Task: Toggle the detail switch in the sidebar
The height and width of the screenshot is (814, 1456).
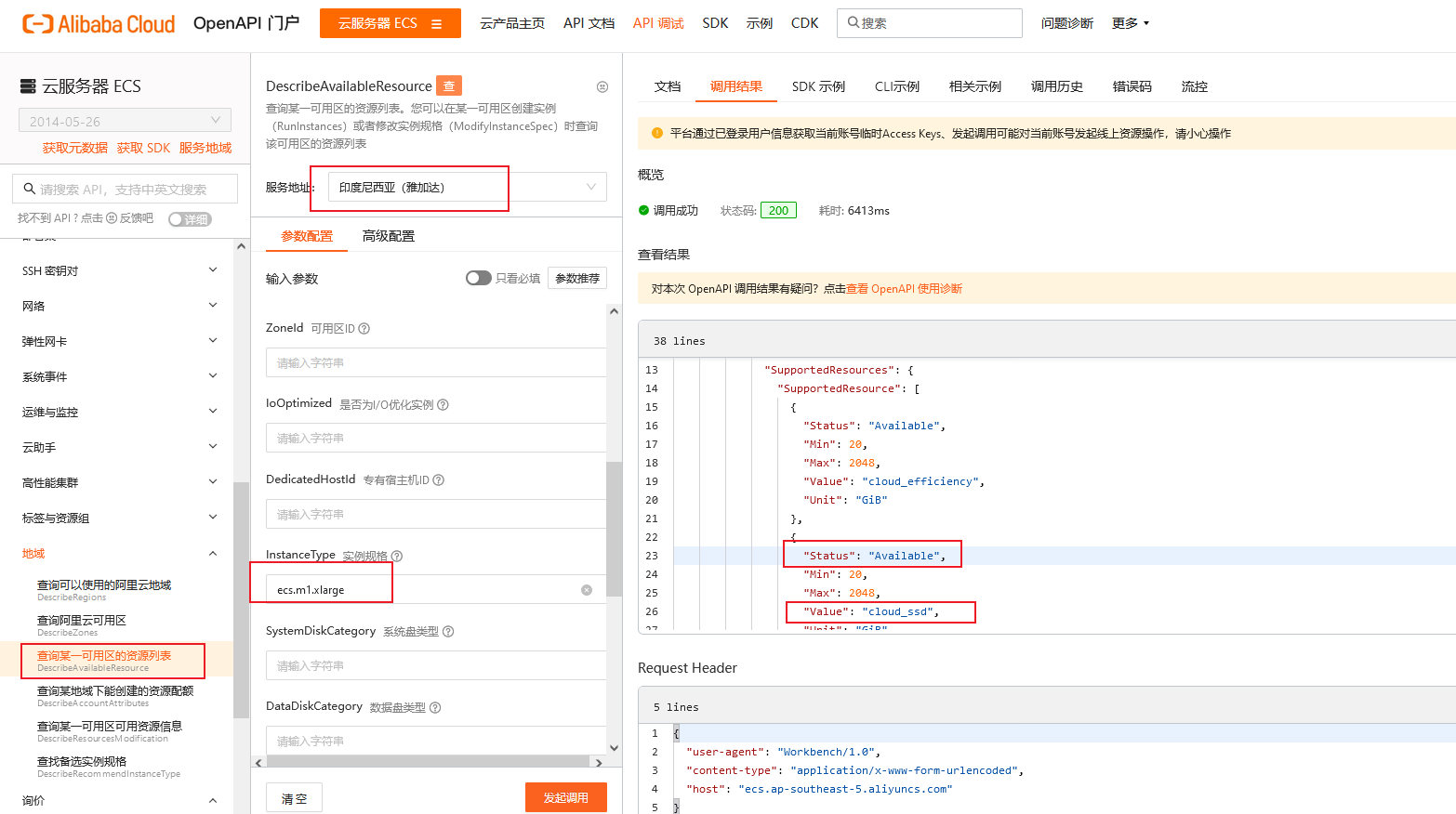Action: point(190,219)
